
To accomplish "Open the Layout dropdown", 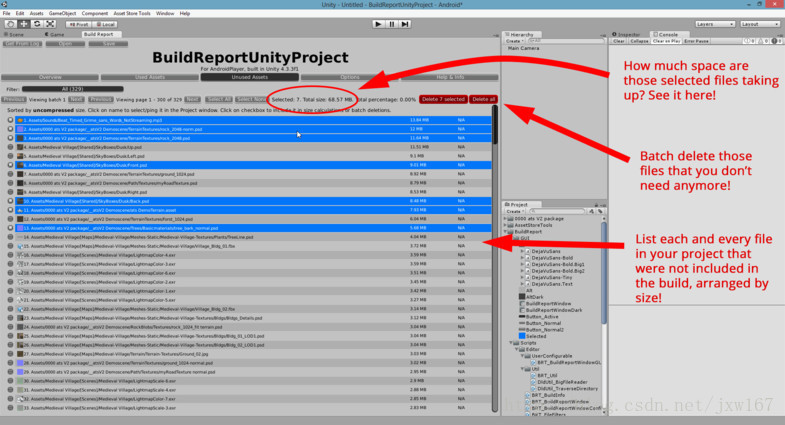I will [x=759, y=24].
